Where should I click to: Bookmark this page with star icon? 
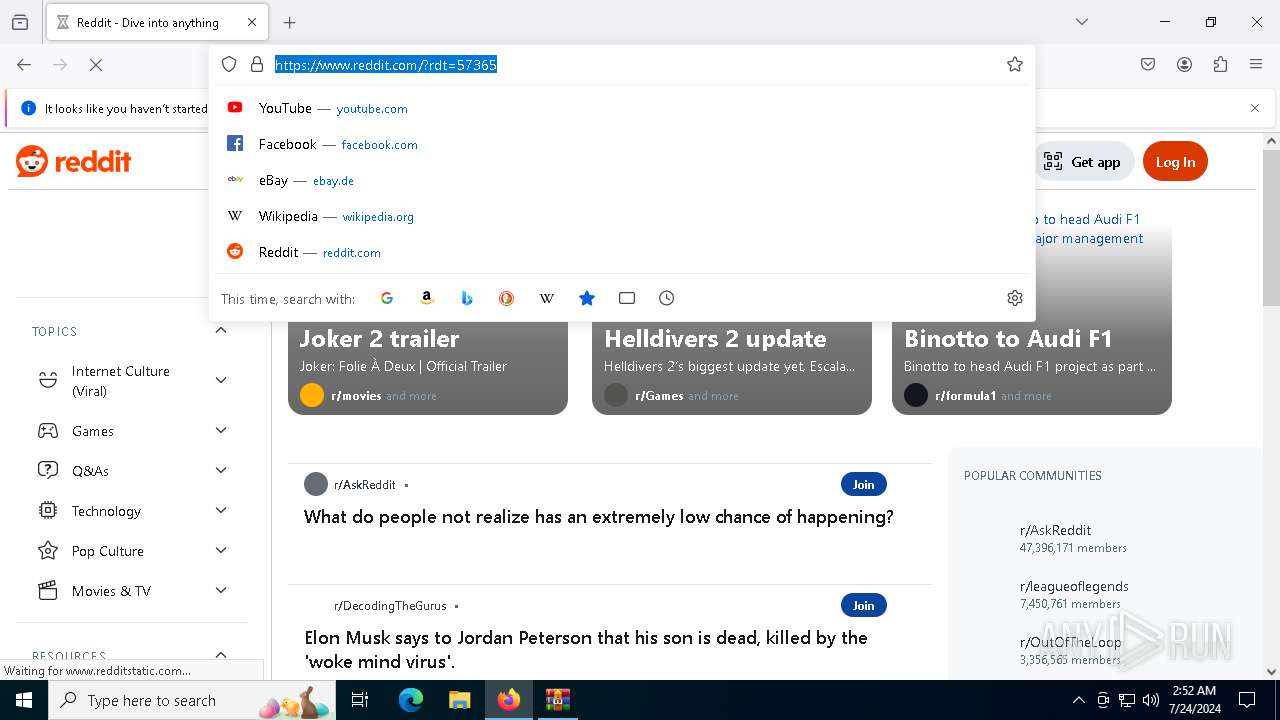coord(1015,64)
